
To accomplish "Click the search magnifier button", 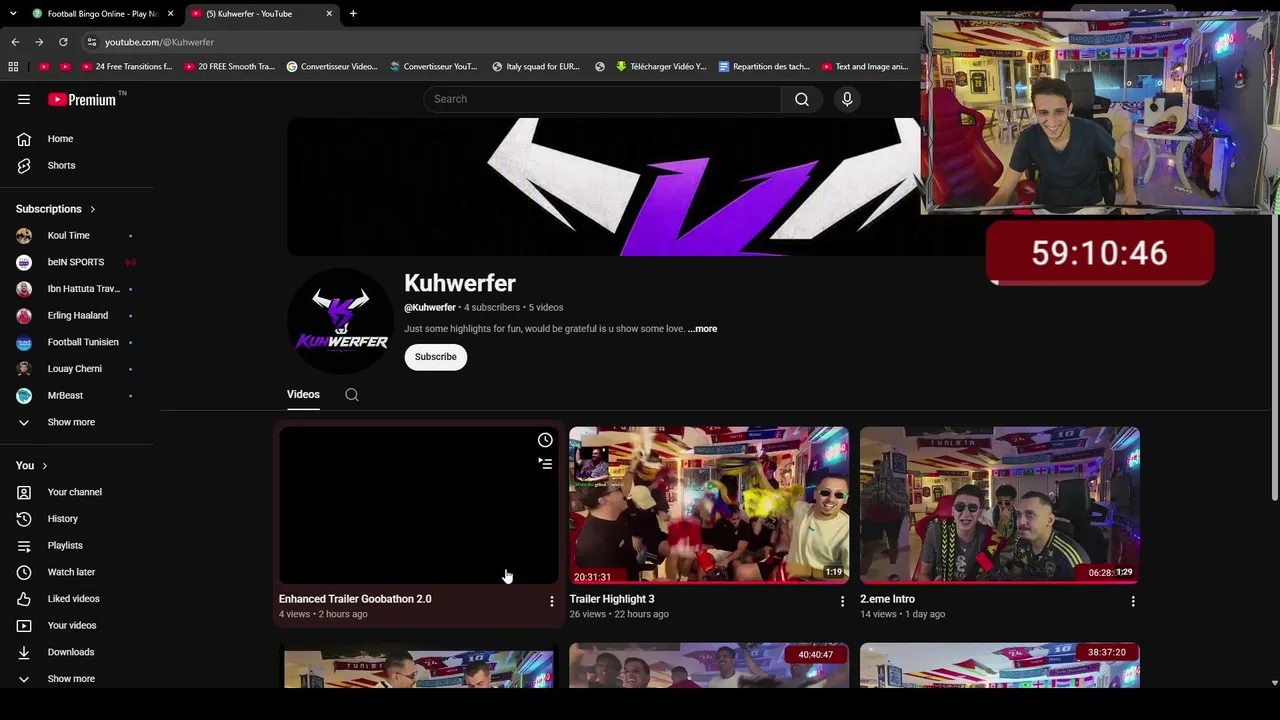I will tap(801, 99).
